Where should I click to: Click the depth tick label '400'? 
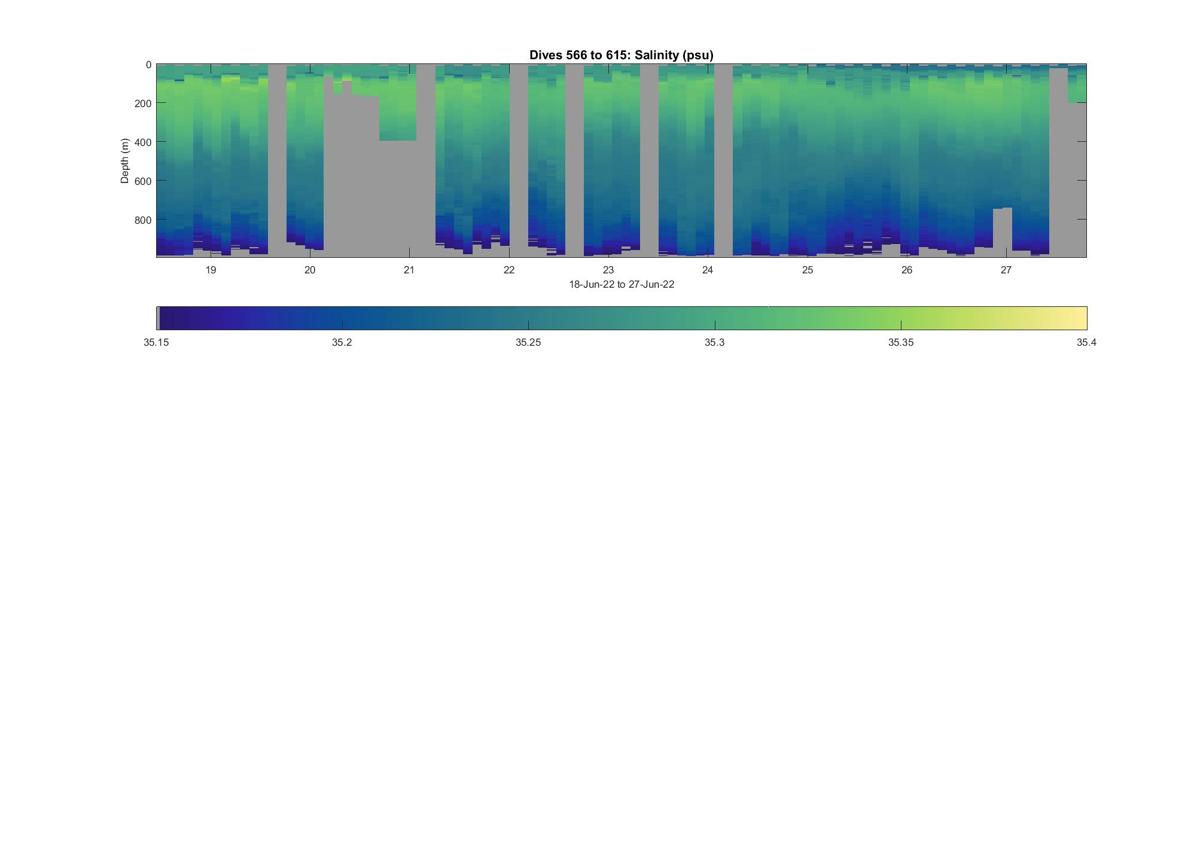click(143, 142)
